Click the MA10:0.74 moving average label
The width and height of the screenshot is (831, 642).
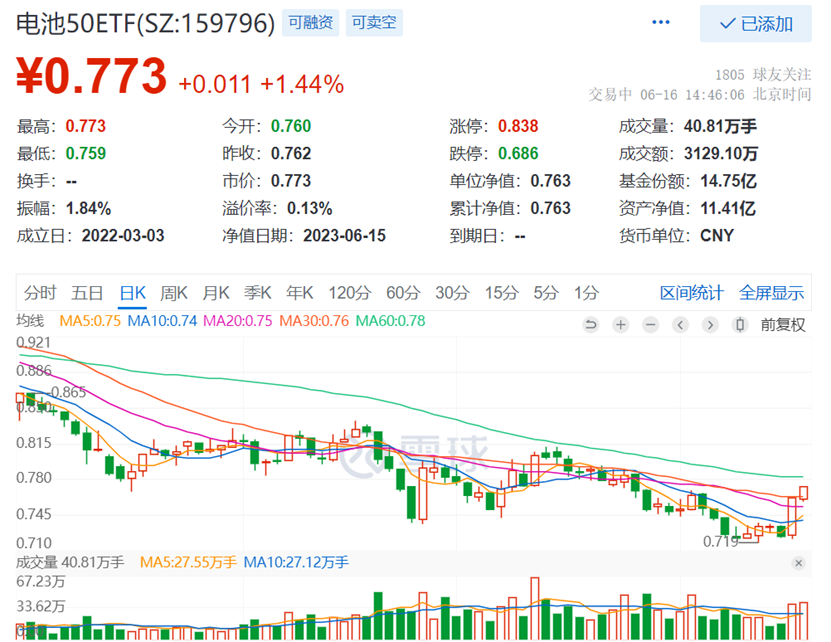click(162, 321)
